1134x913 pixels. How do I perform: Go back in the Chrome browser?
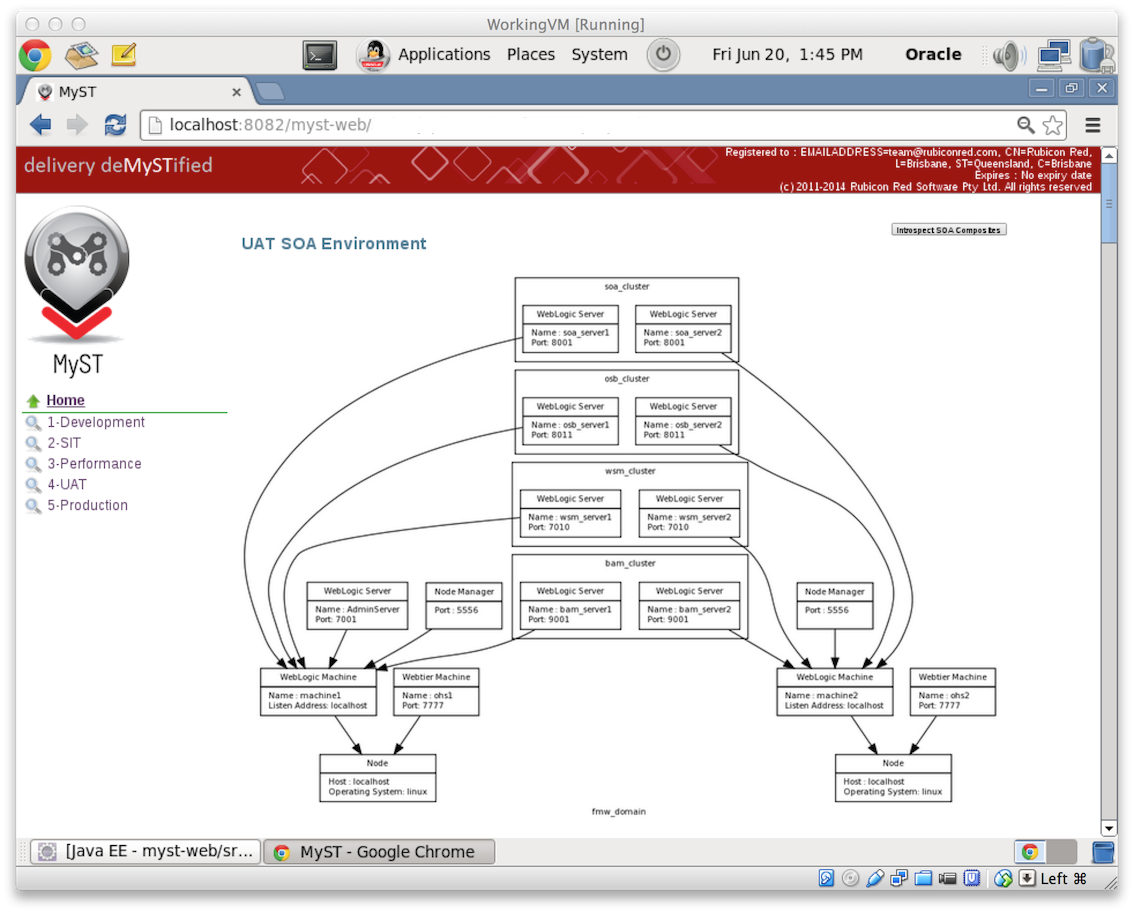[41, 125]
